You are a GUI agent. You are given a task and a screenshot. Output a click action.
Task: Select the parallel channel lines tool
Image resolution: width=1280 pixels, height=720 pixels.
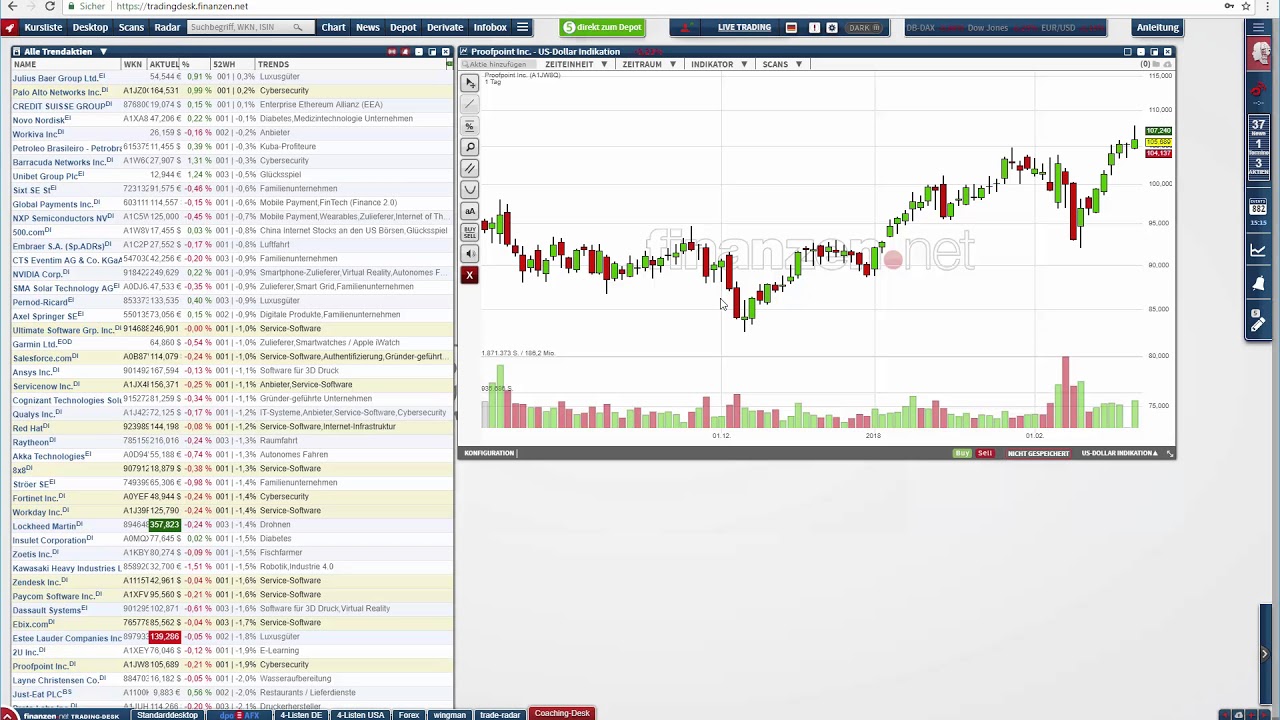pos(470,168)
